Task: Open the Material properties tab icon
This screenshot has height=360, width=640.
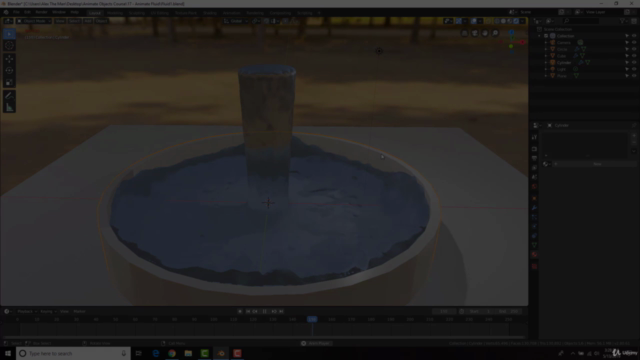Action: 534,255
